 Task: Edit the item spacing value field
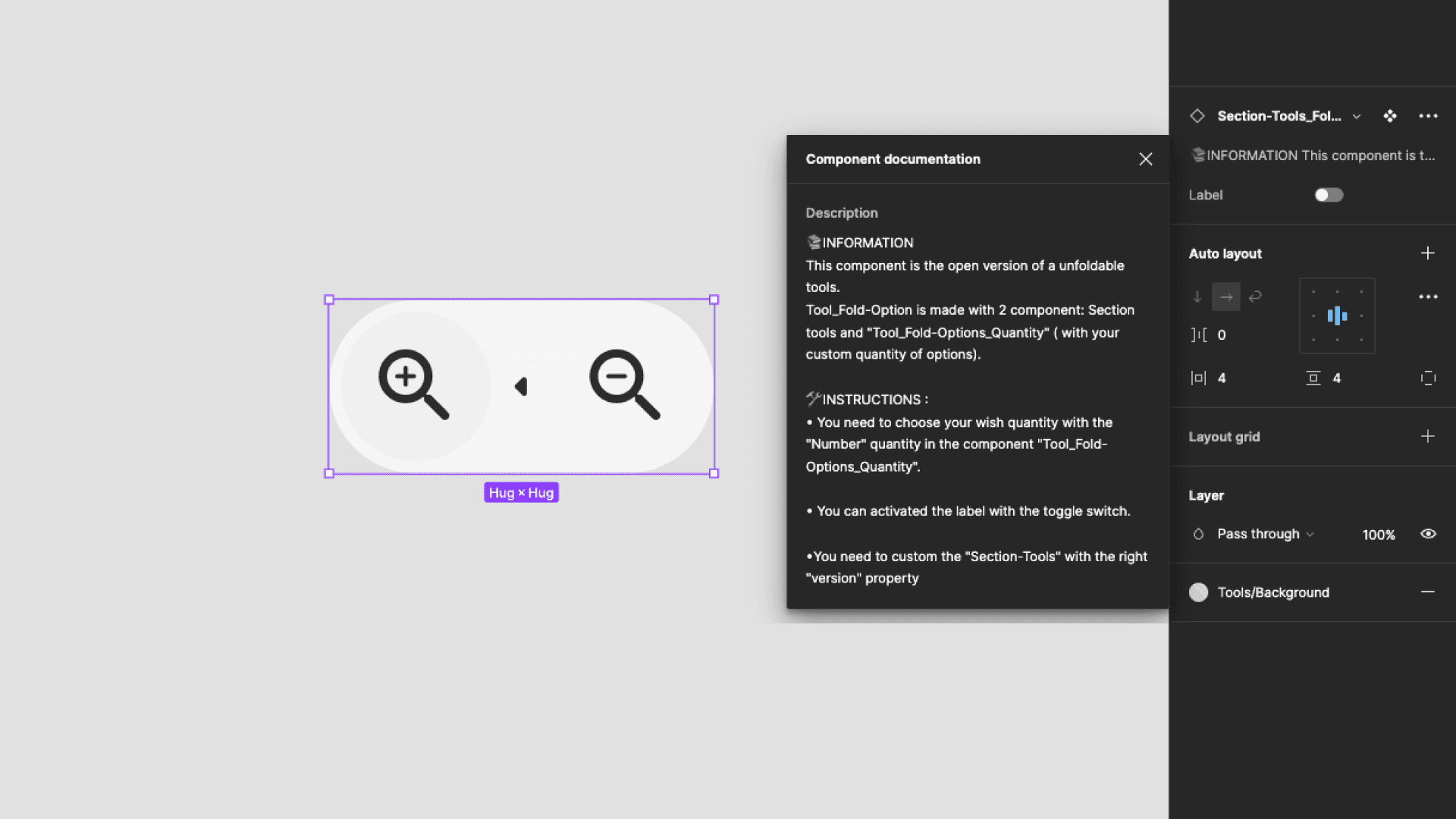[x=1222, y=334]
